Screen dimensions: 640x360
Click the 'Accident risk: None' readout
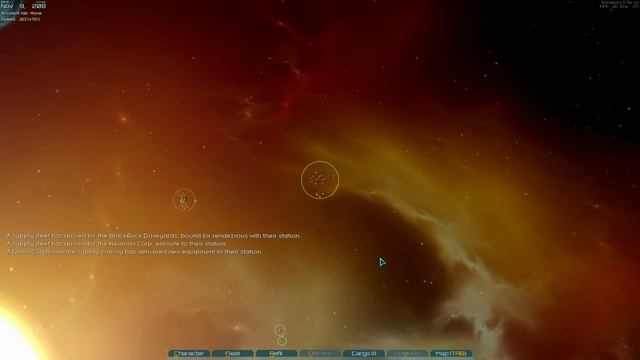(x=21, y=13)
